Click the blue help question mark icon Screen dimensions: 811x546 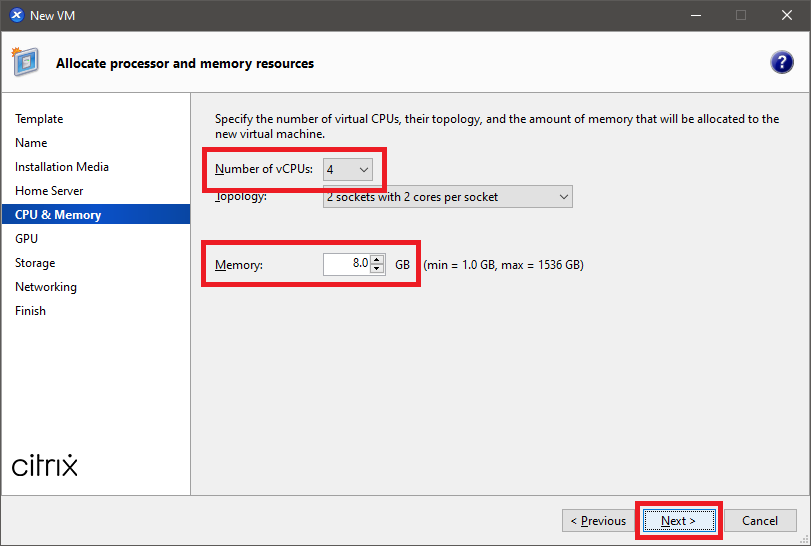point(781,63)
